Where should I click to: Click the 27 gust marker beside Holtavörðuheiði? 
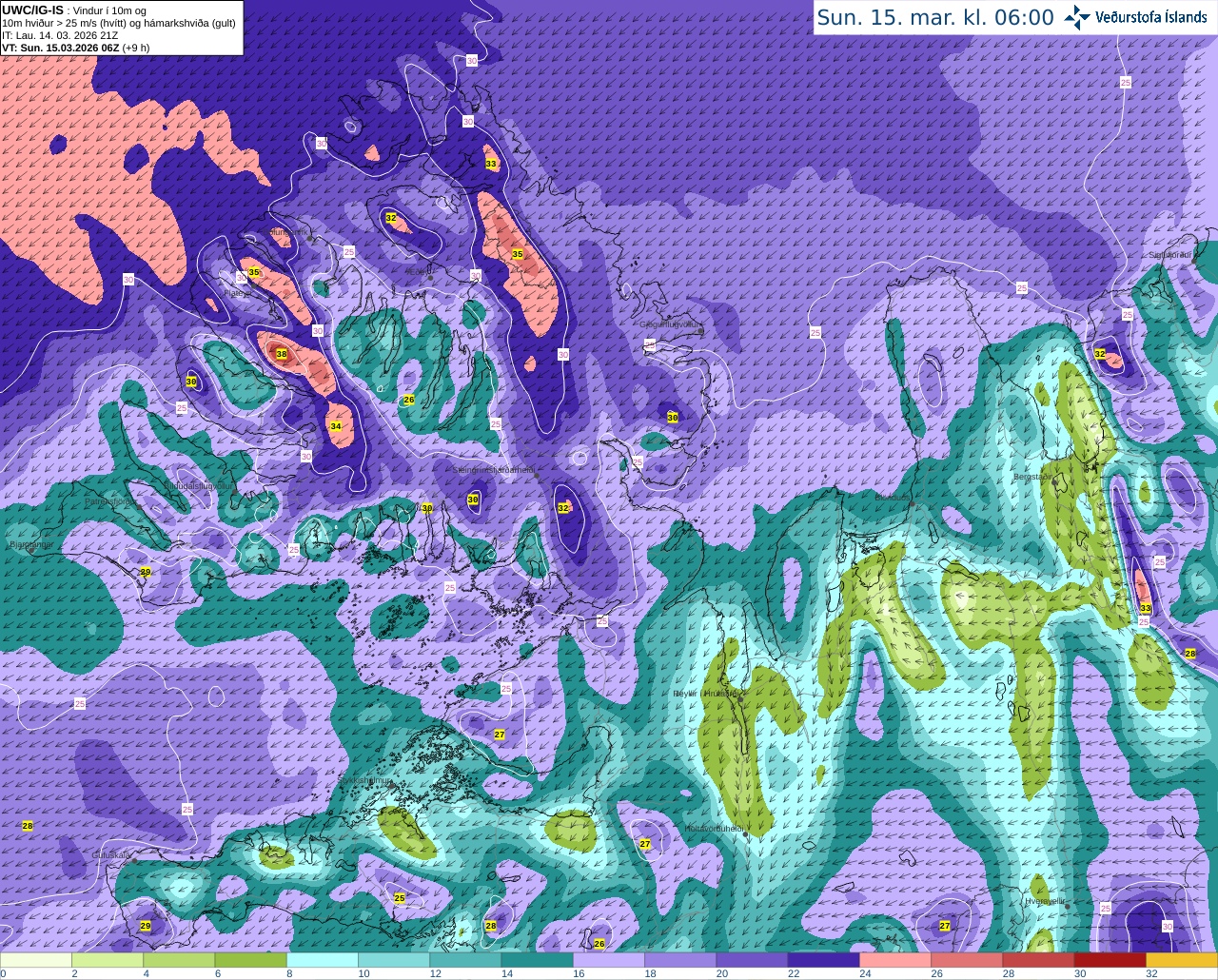point(645,844)
